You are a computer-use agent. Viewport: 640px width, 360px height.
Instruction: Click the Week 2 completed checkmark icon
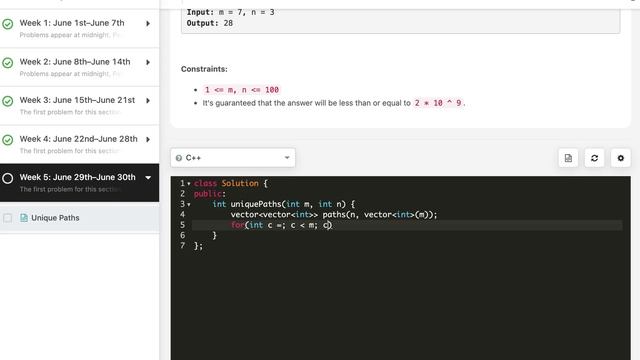click(x=8, y=63)
